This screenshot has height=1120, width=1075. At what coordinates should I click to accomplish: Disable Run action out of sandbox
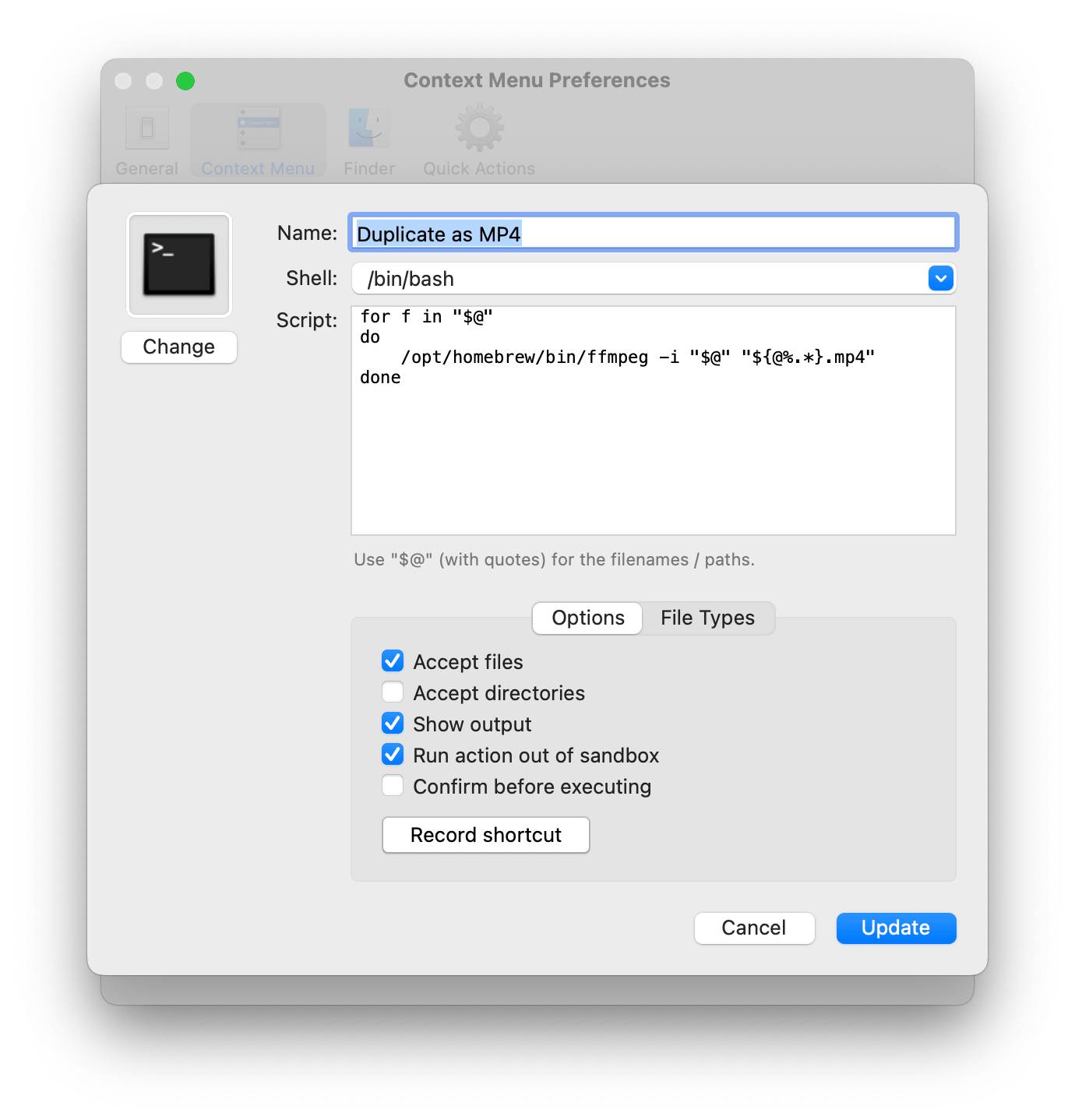click(x=393, y=755)
